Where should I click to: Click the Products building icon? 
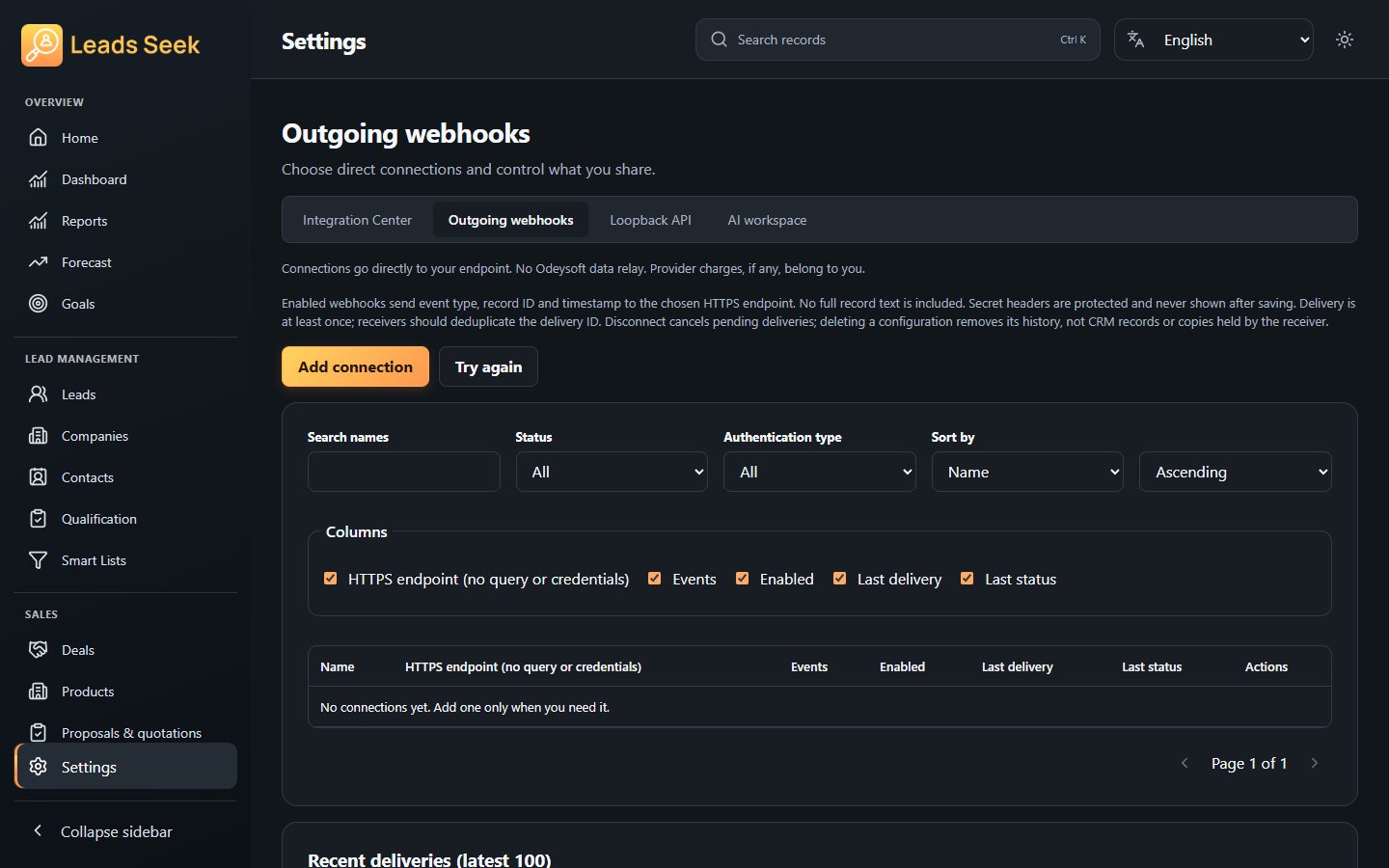(38, 692)
